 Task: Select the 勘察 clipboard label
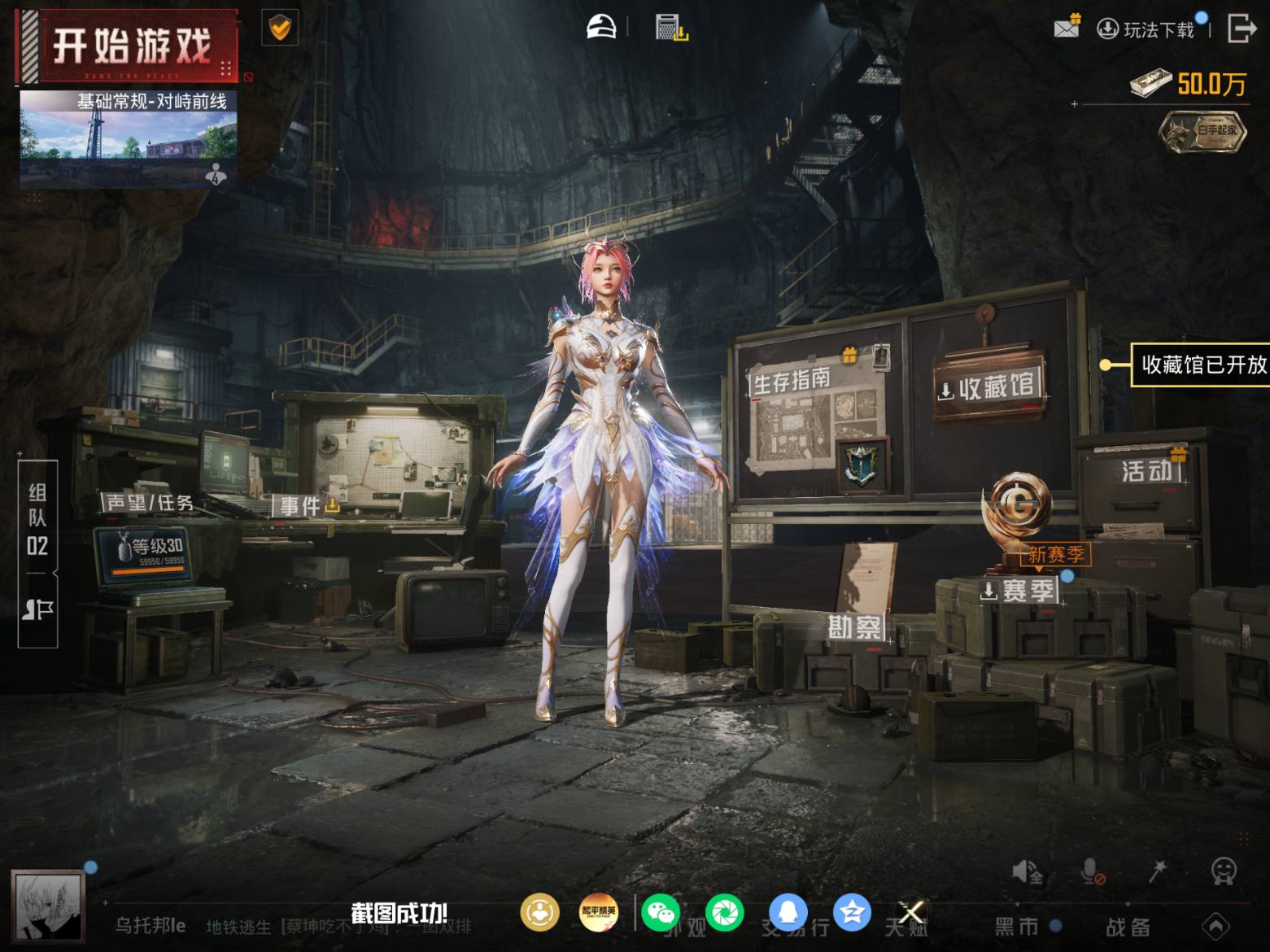coord(855,627)
